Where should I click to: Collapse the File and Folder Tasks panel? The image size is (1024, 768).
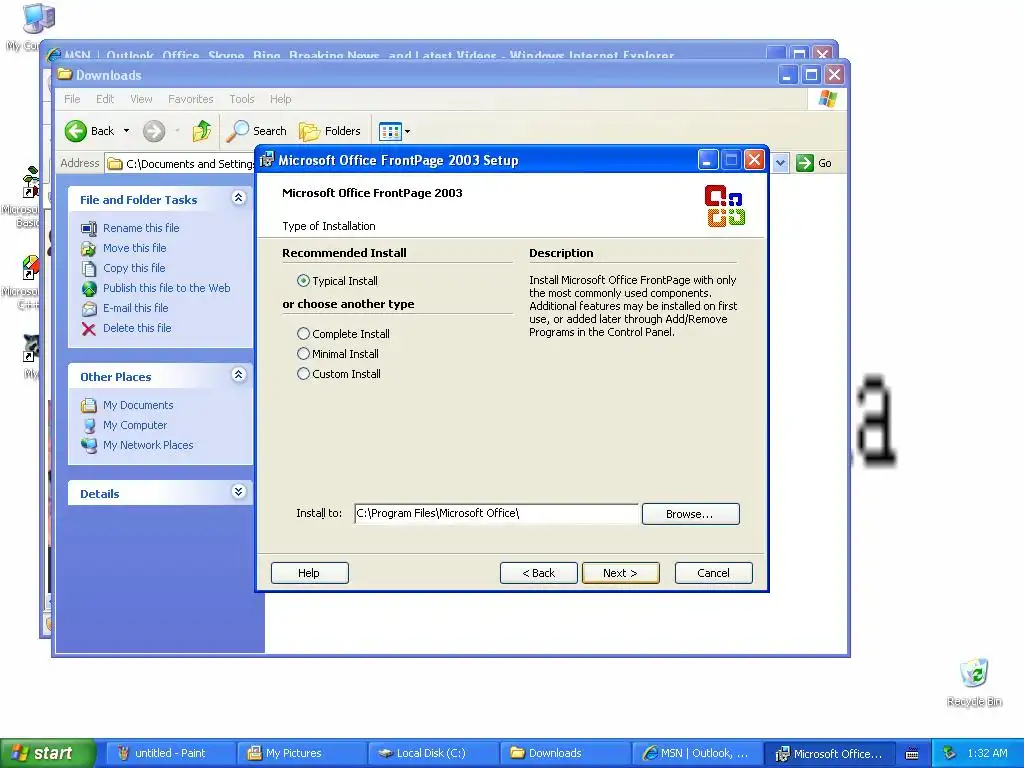[239, 198]
